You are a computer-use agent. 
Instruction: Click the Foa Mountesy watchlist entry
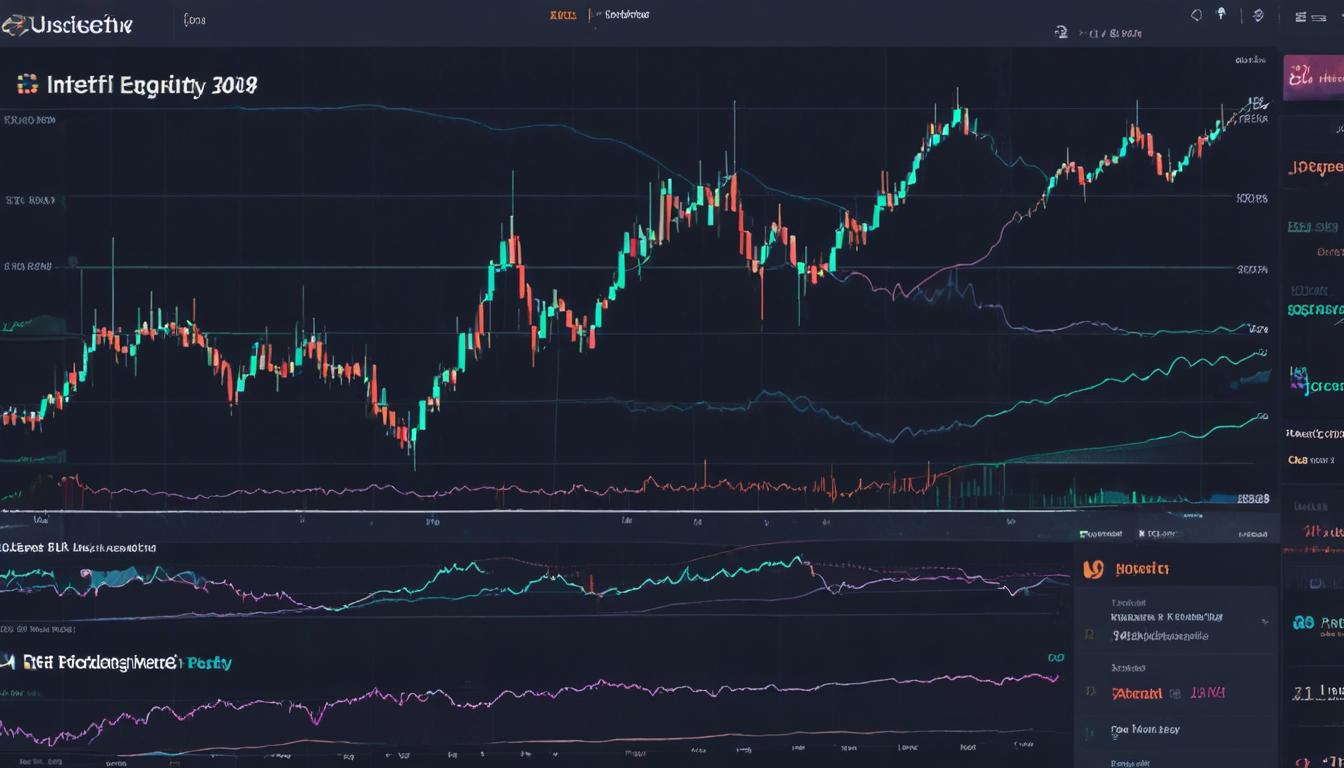click(1146, 730)
